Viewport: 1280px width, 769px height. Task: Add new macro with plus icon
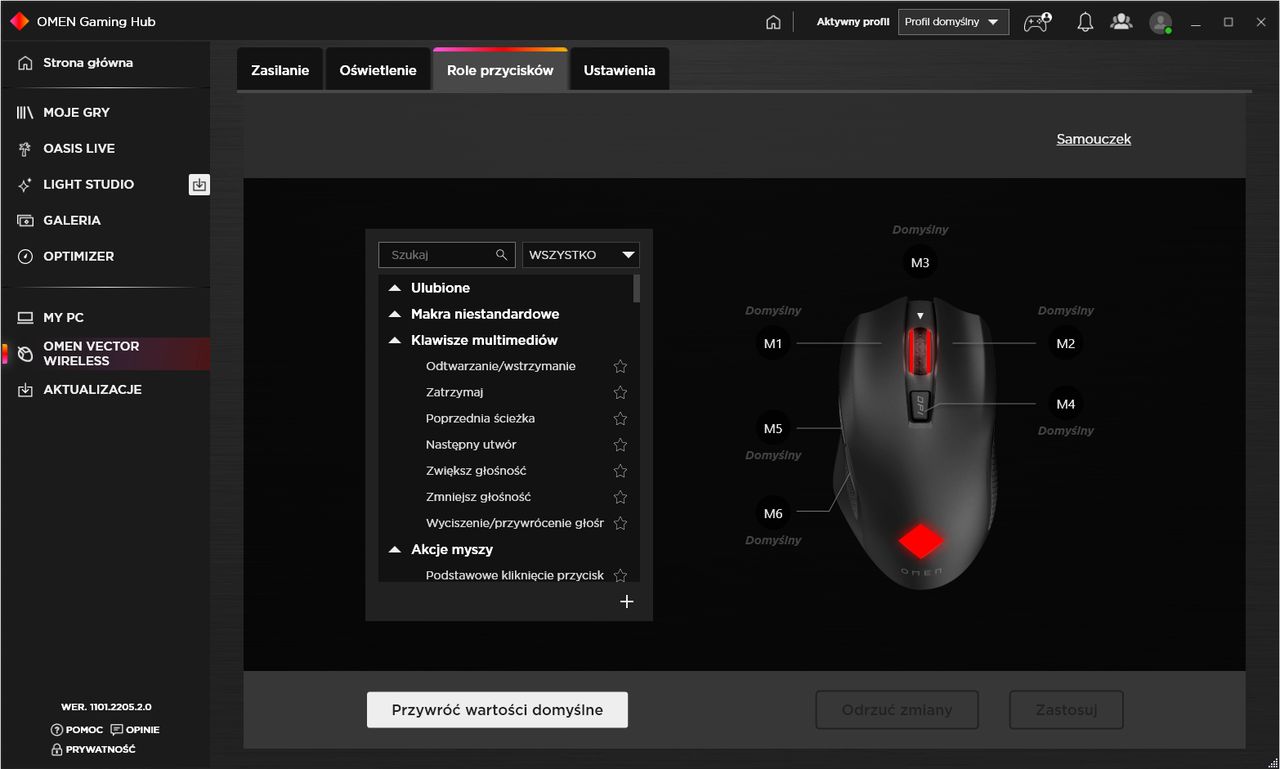[627, 601]
